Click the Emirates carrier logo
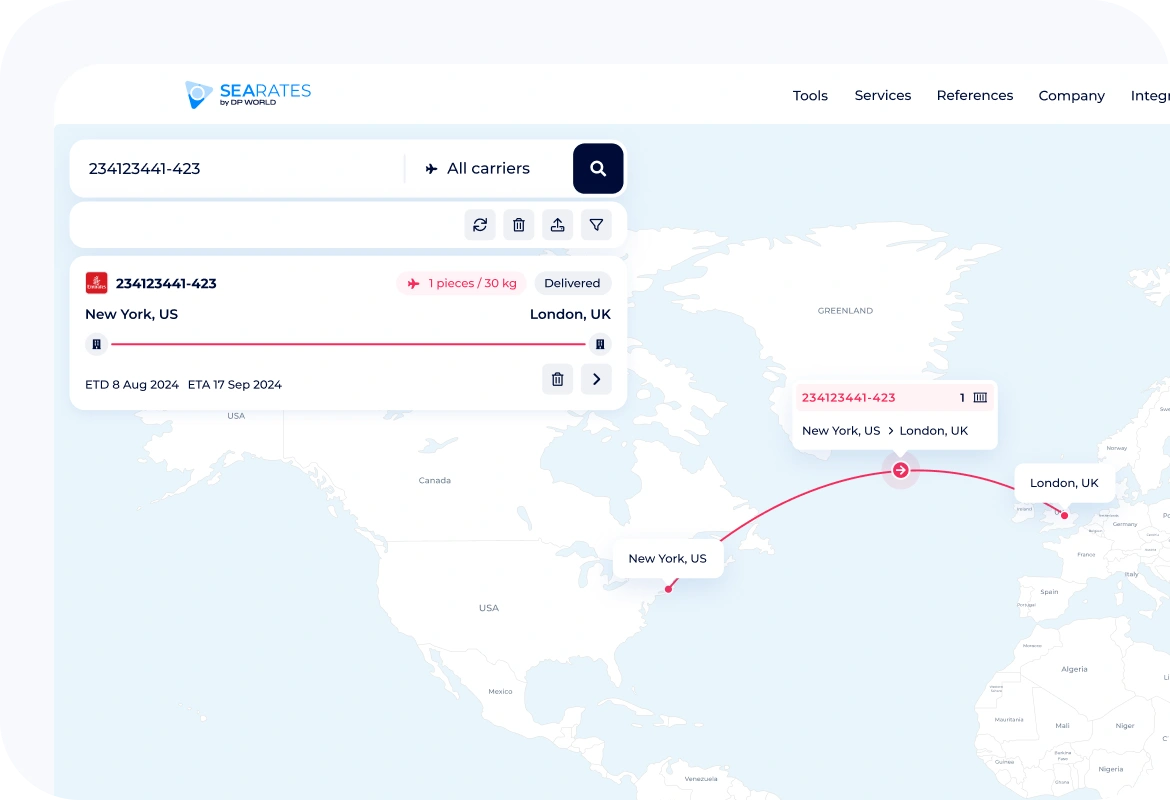This screenshot has width=1170, height=800. [96, 283]
